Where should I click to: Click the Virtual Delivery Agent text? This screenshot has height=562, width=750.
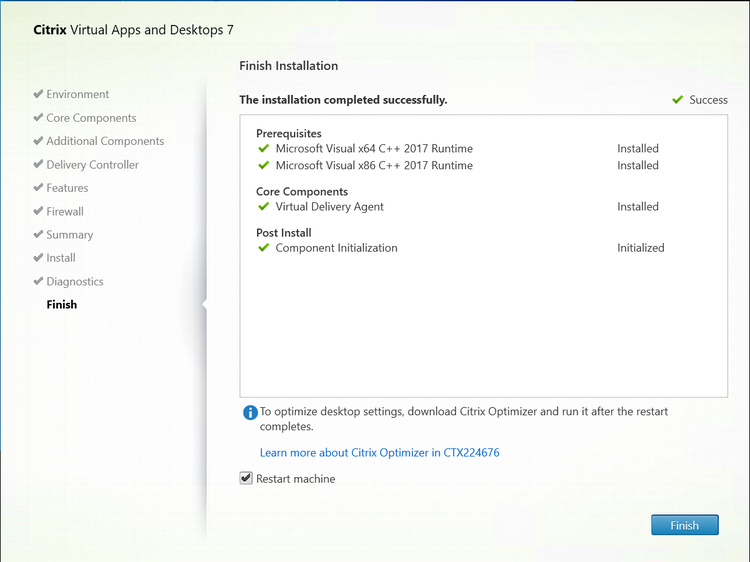click(330, 207)
